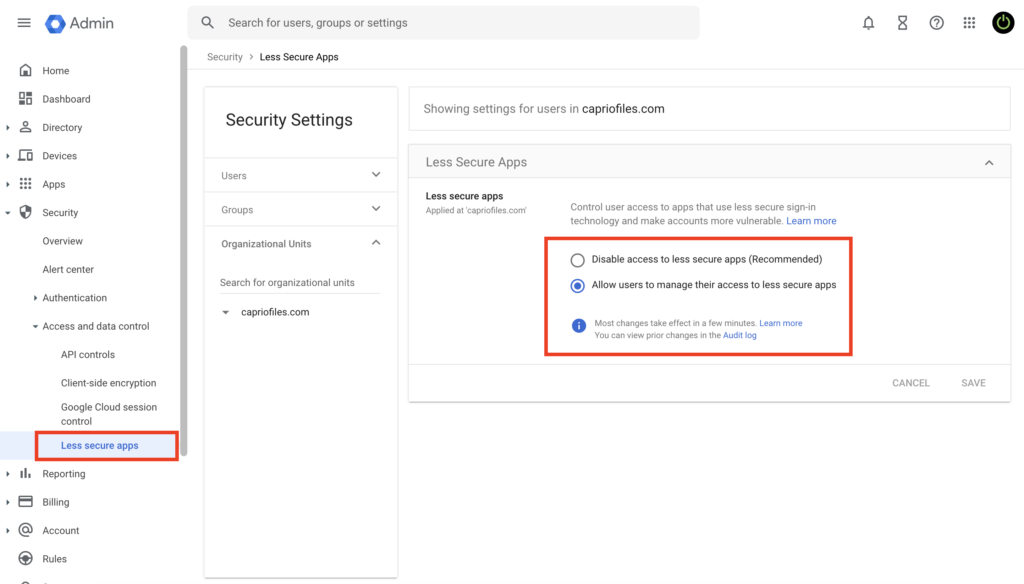The image size is (1024, 584).
Task: Open the tasks hourglass icon
Action: coord(902,23)
